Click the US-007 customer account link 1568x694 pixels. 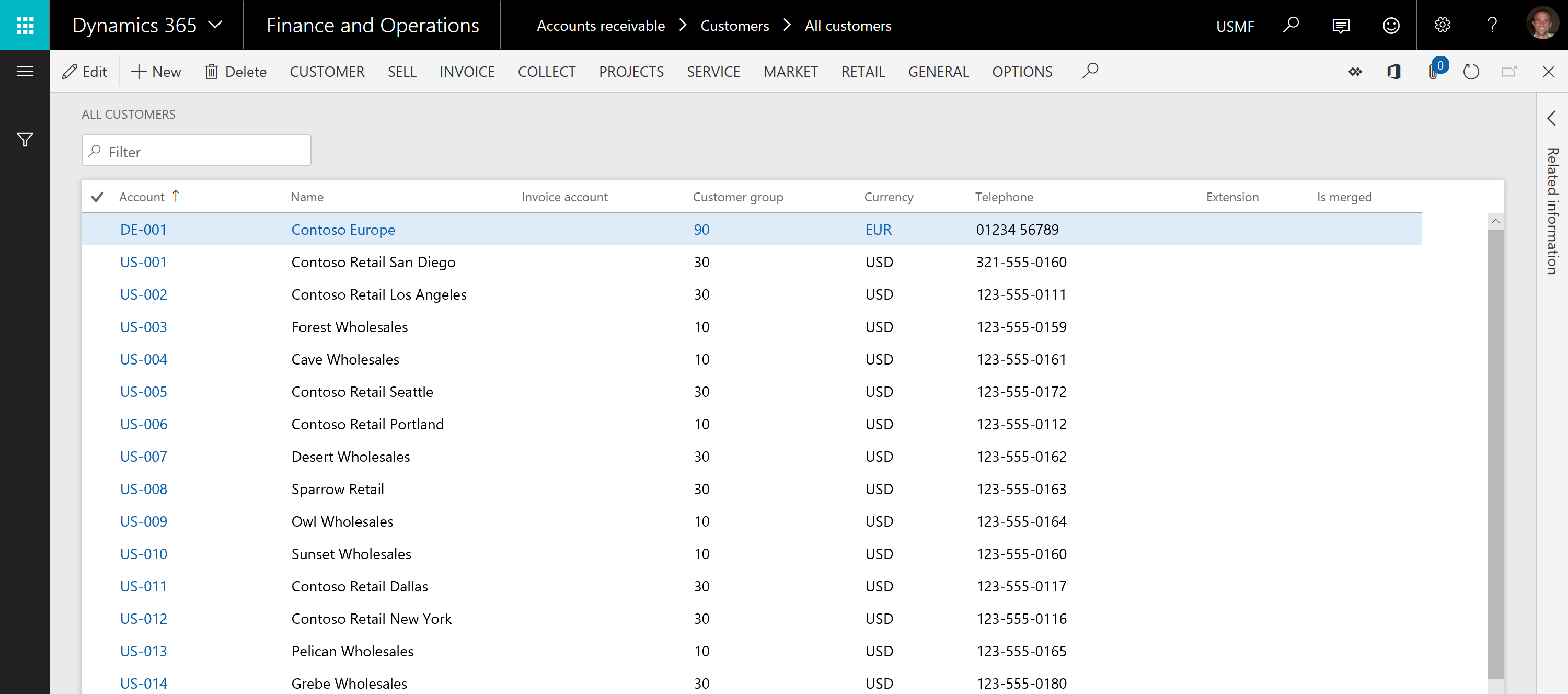point(143,457)
